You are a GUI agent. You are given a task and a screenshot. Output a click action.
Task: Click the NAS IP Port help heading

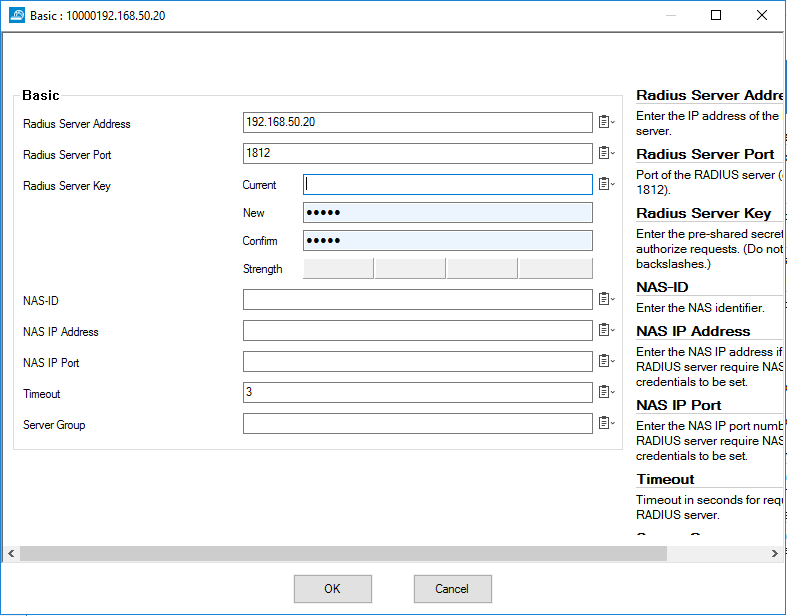(679, 405)
